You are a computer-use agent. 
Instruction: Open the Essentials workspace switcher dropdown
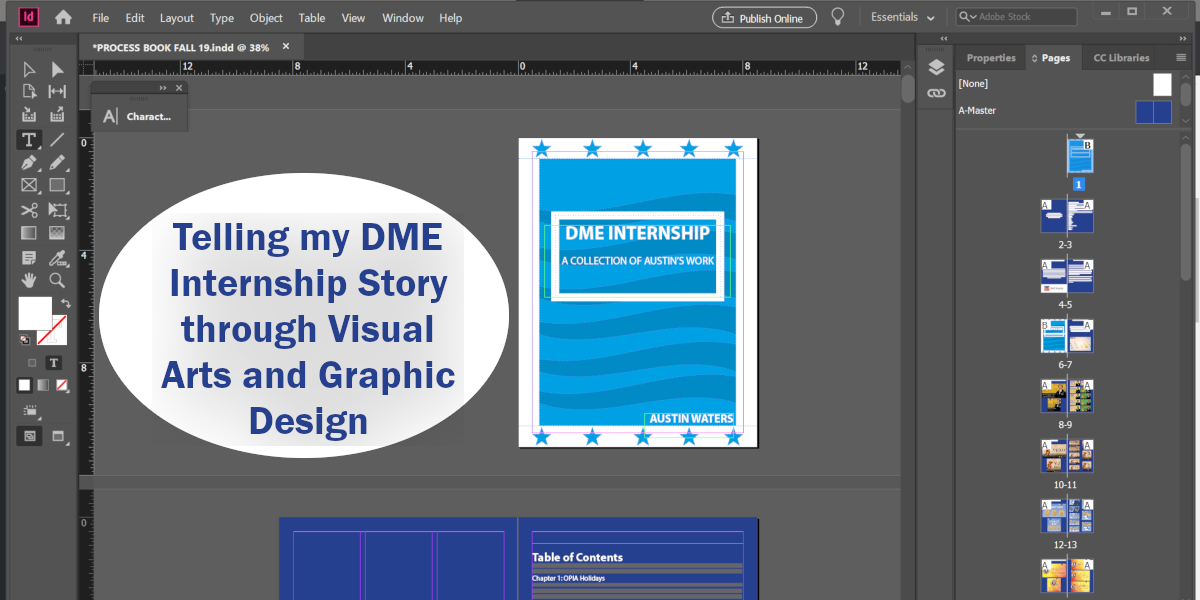pos(900,16)
